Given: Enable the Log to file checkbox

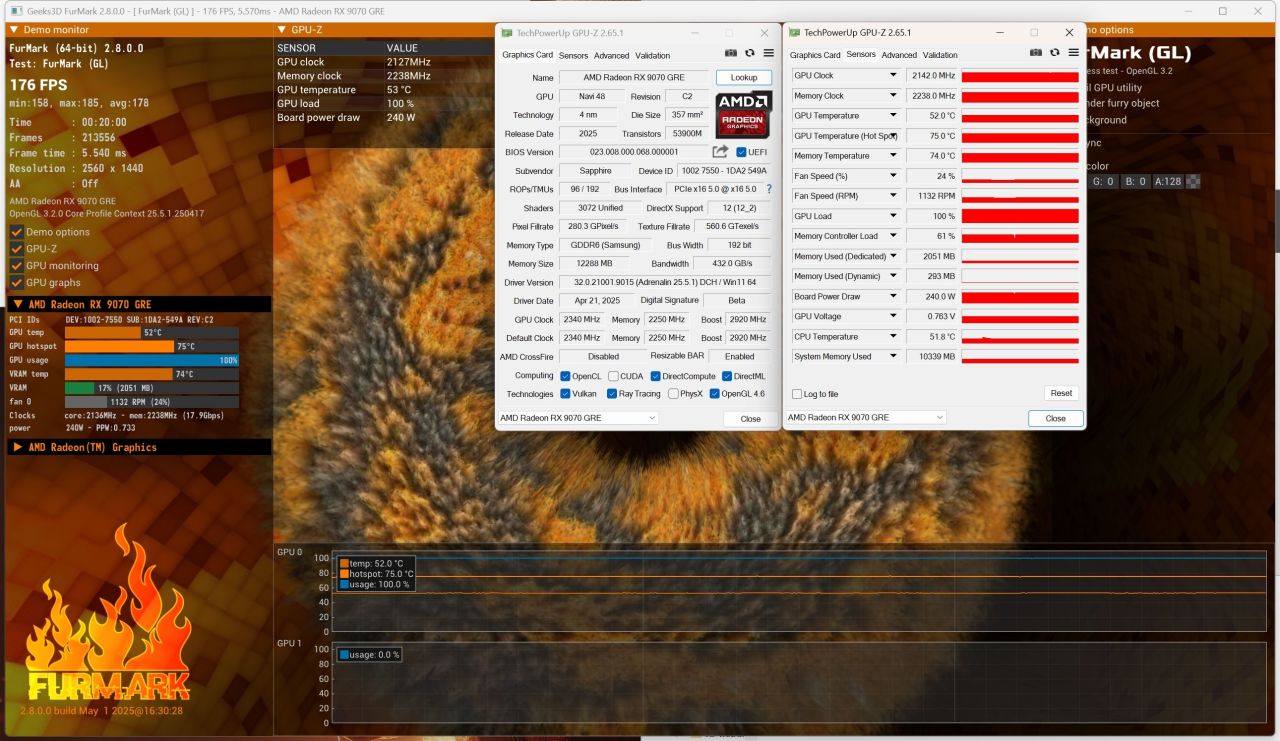Looking at the screenshot, I should [797, 394].
